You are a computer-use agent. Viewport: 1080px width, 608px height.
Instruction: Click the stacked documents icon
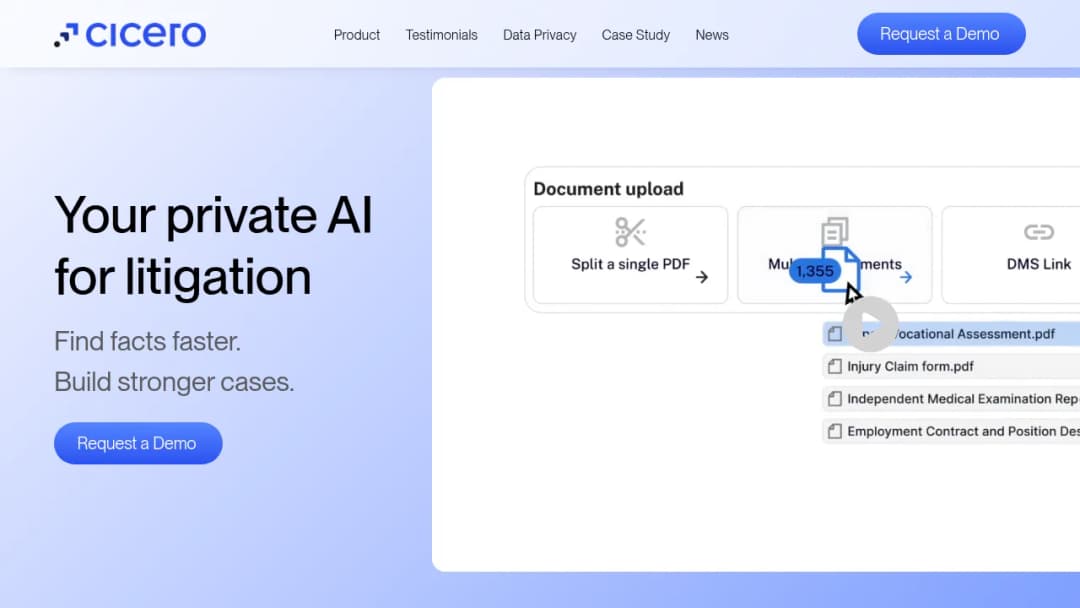pyautogui.click(x=835, y=231)
